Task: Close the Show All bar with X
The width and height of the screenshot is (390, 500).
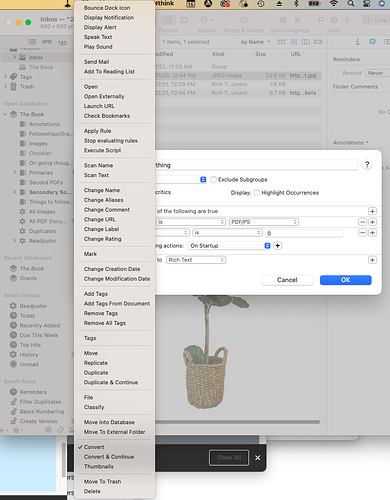Action: pyautogui.click(x=258, y=458)
